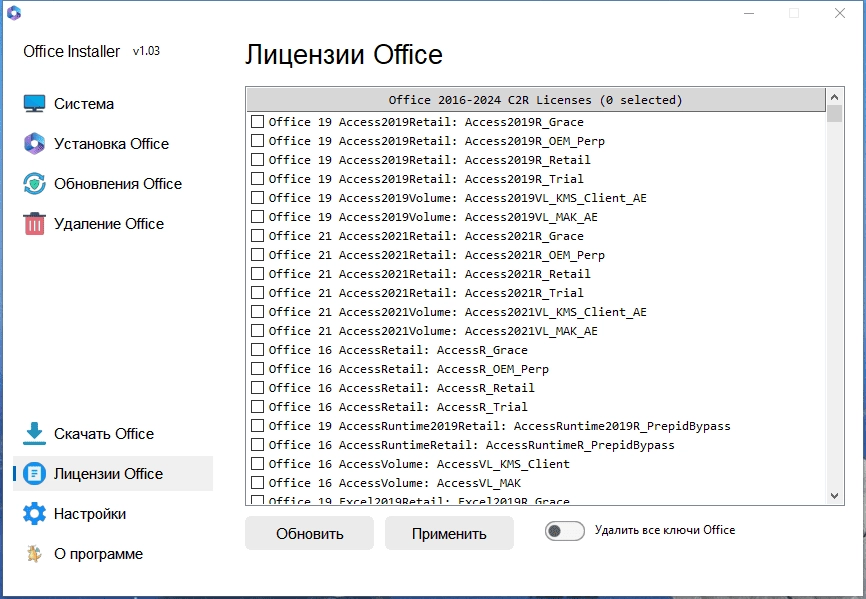This screenshot has width=866, height=599.
Task: Tick Access2019R_Retail checkbox
Action: coord(257,160)
